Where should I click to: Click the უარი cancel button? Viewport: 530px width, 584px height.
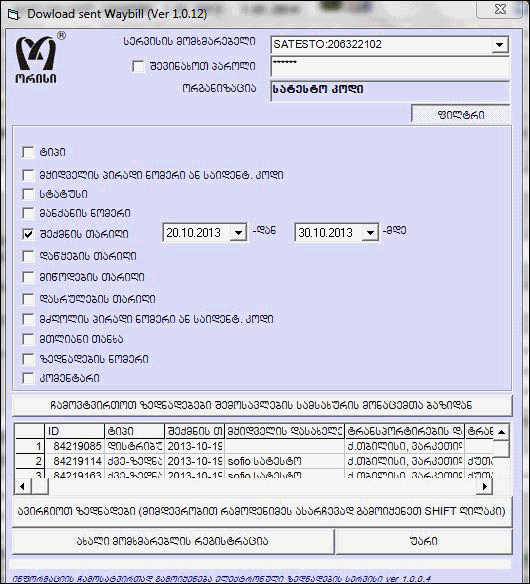(424, 541)
